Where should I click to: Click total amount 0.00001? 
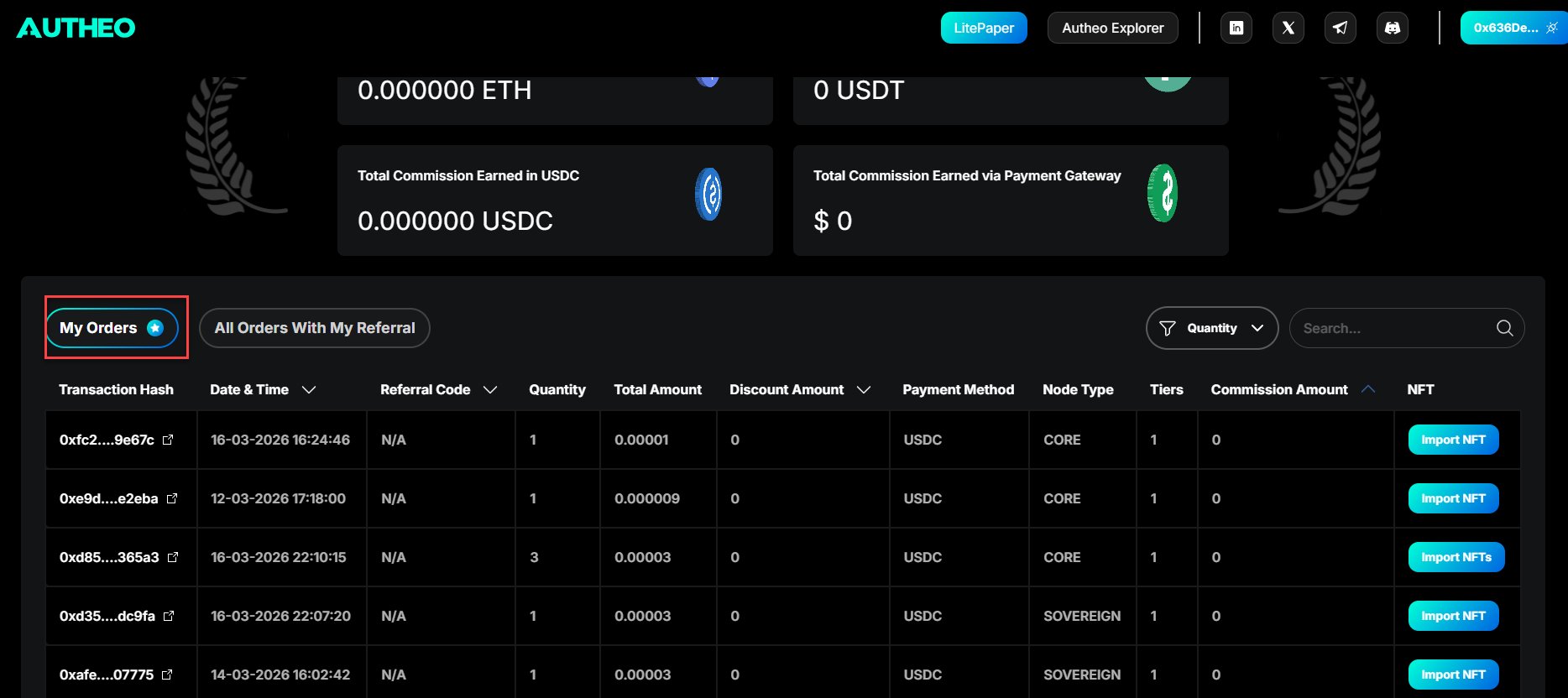tap(641, 440)
